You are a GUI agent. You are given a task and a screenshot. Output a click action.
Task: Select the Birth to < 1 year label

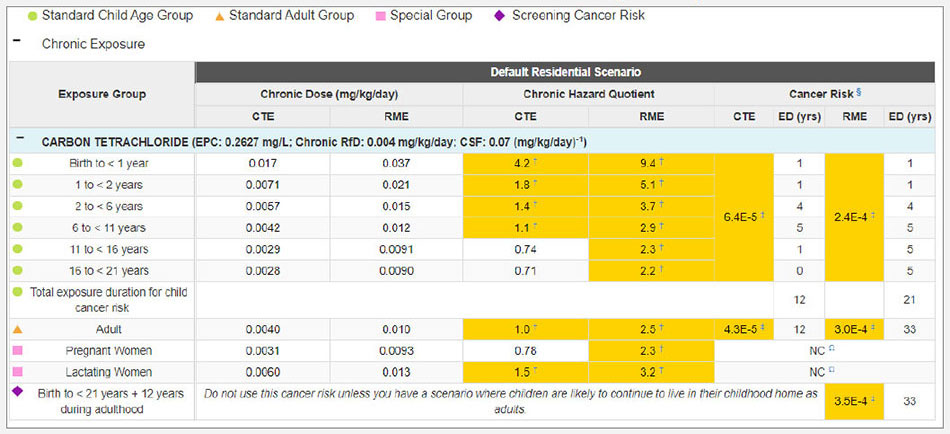click(x=108, y=164)
